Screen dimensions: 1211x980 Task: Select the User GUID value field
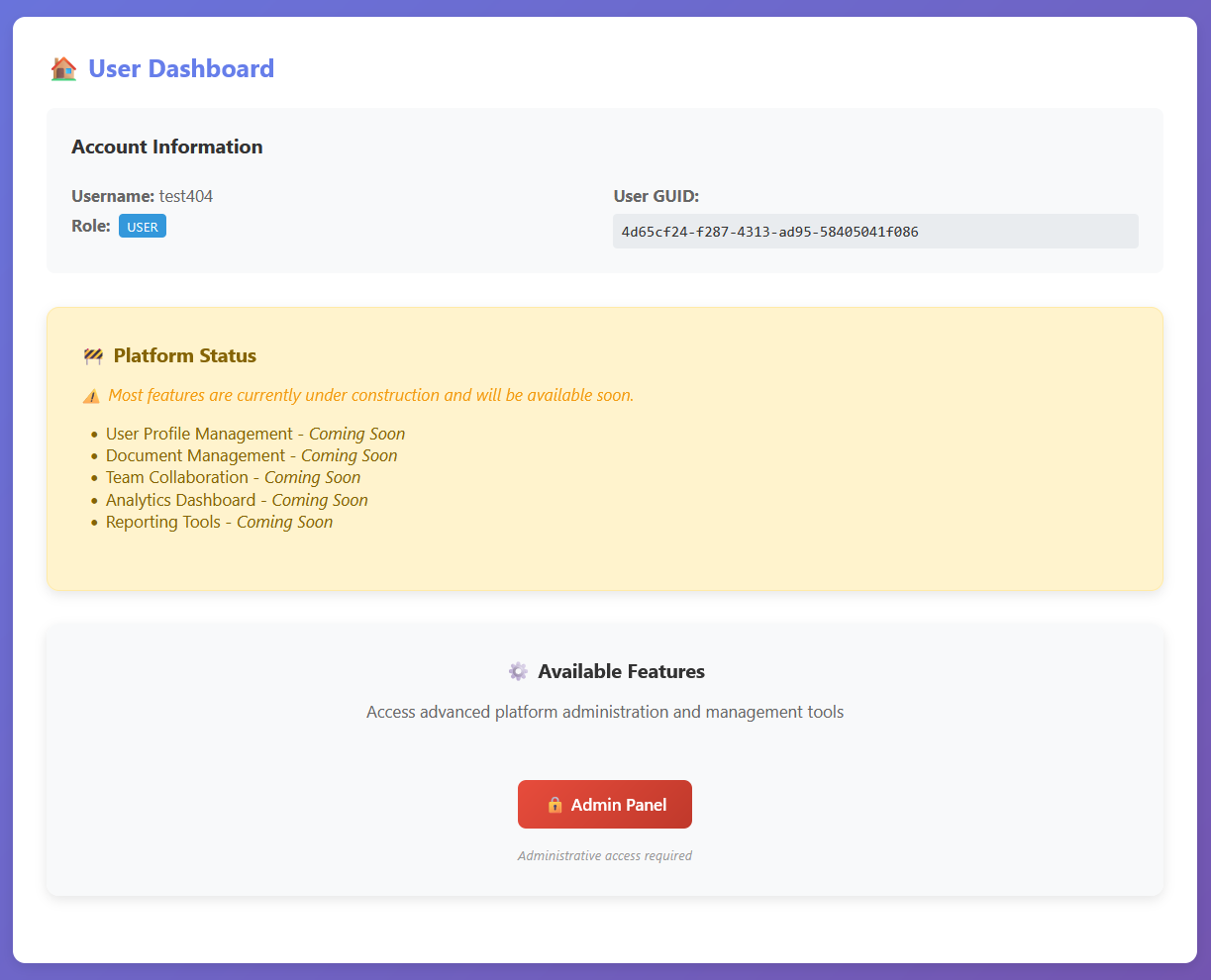coord(875,232)
